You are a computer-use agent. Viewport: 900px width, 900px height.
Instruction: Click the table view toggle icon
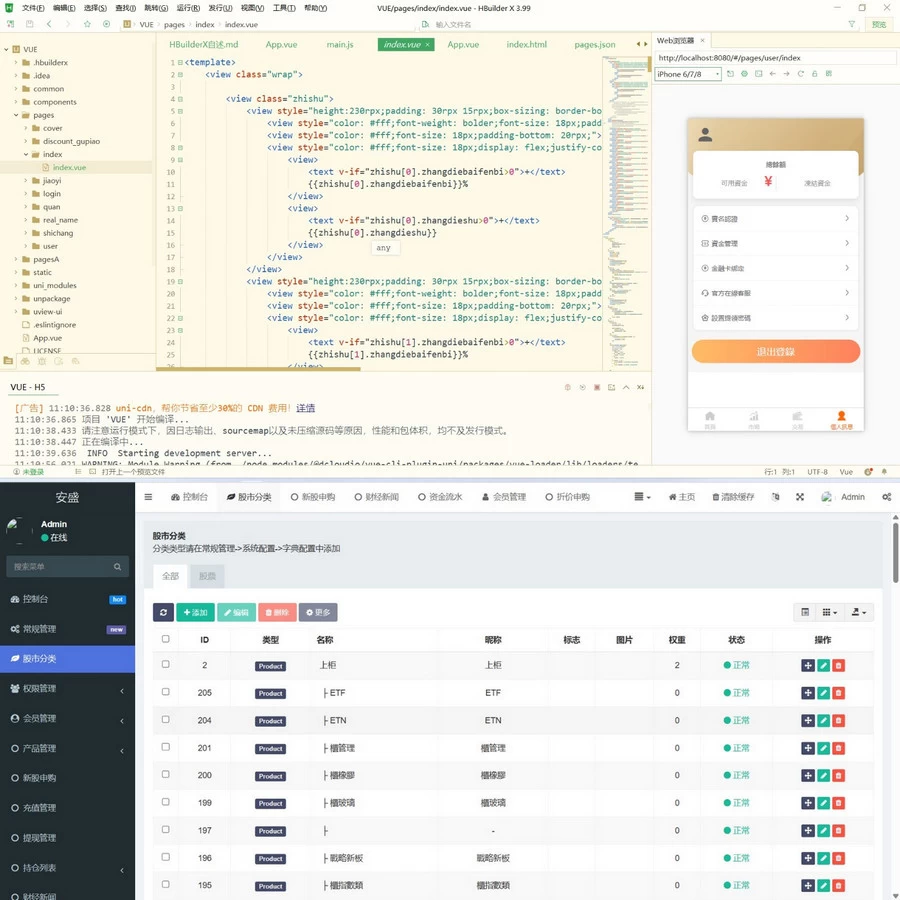pos(805,612)
